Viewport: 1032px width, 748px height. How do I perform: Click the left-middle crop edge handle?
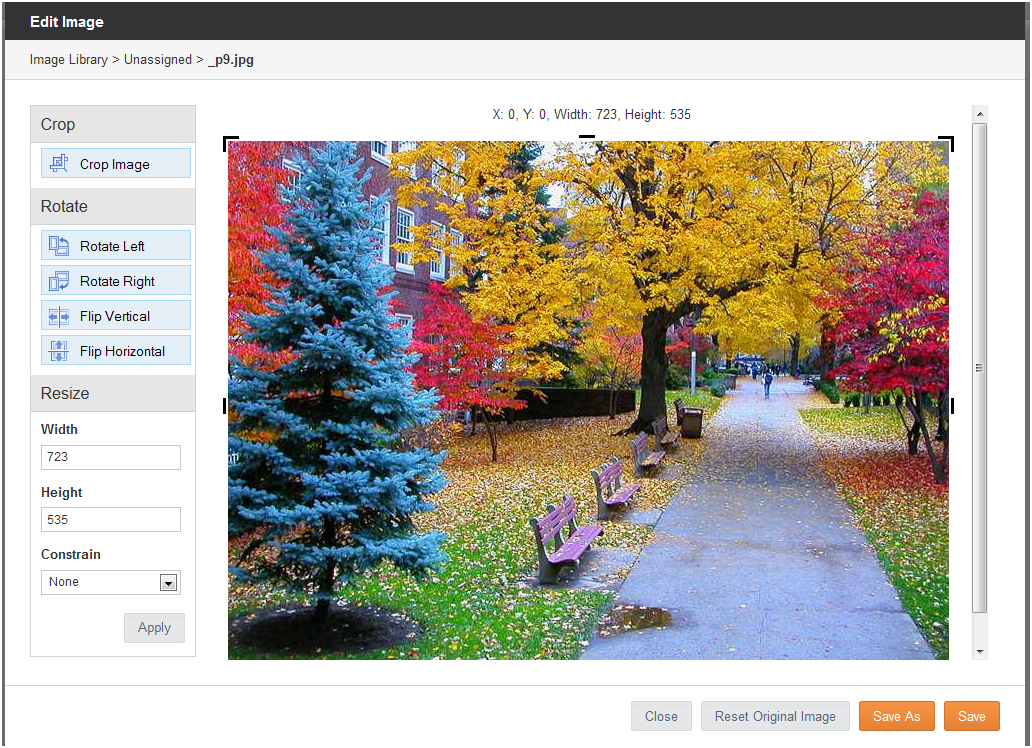pyautogui.click(x=225, y=406)
